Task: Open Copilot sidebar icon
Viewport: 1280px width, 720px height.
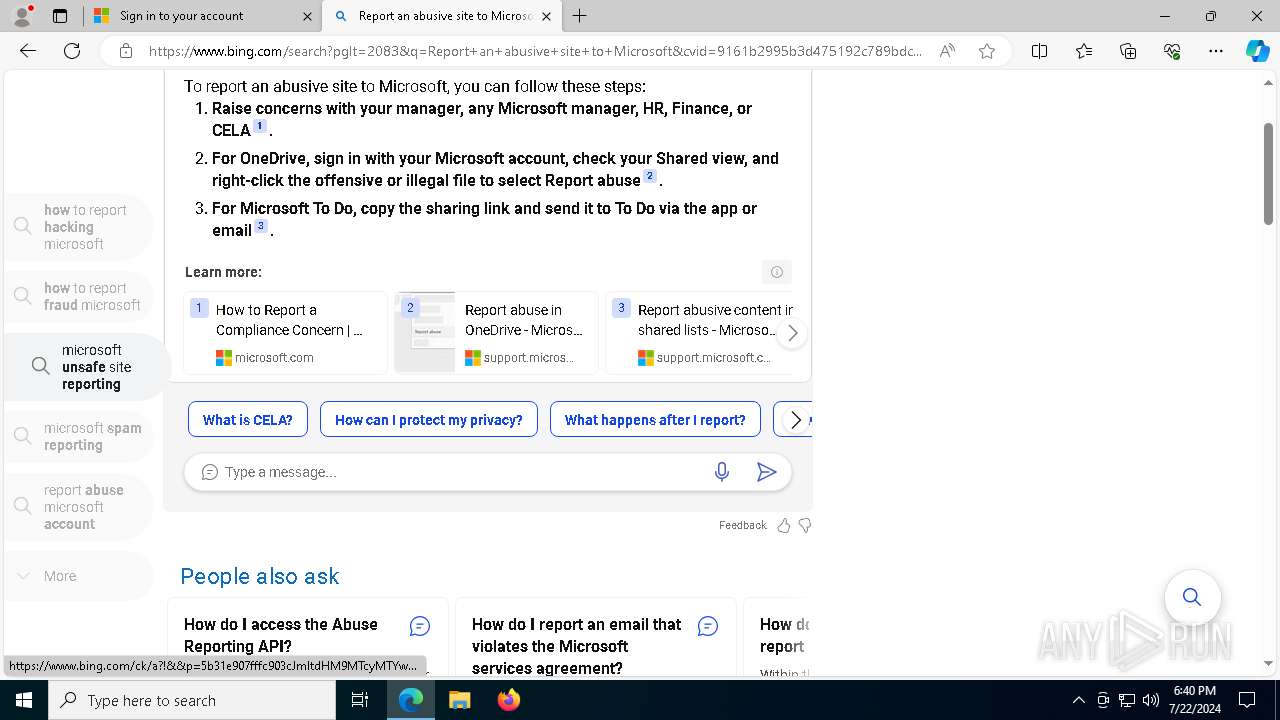Action: click(1257, 51)
